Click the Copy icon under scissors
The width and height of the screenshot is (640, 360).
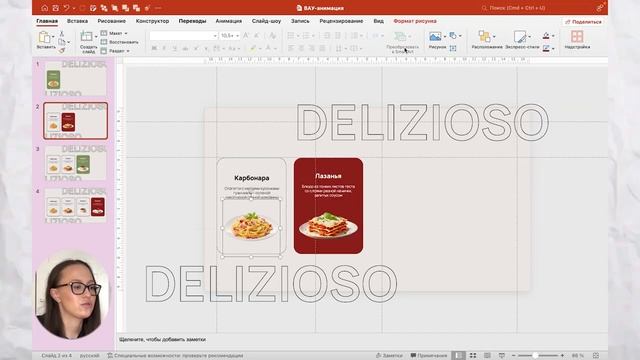pyautogui.click(x=62, y=42)
